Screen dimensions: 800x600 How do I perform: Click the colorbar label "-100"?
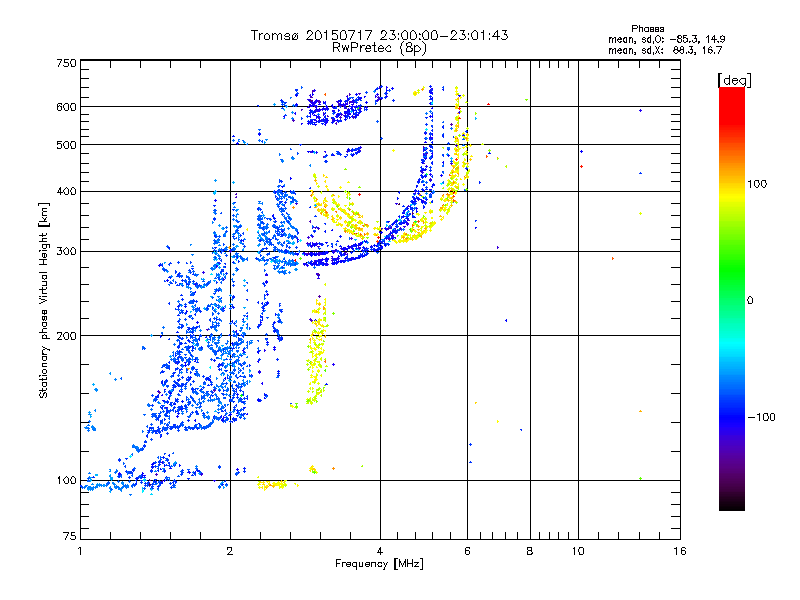tap(761, 417)
